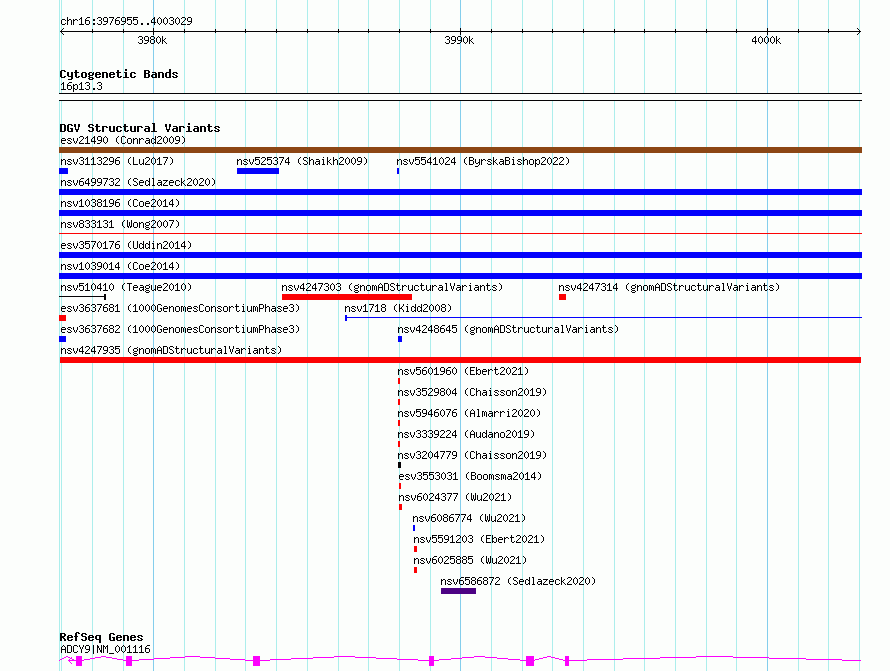Open nsv4247303 (gnomADStructuralVariants) label
890x671 pixels.
pos(392,287)
